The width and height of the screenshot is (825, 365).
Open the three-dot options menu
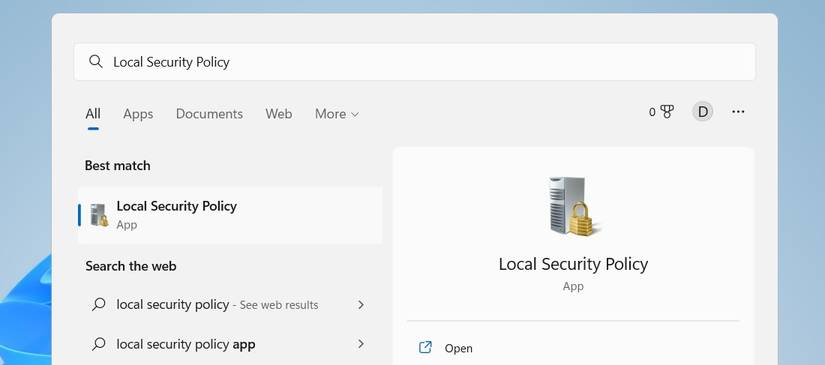pos(738,111)
